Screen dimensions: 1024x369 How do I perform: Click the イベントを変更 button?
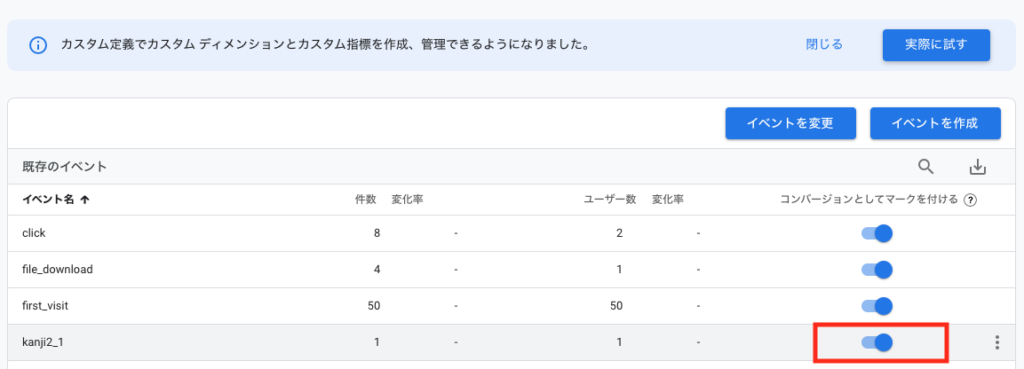[790, 123]
